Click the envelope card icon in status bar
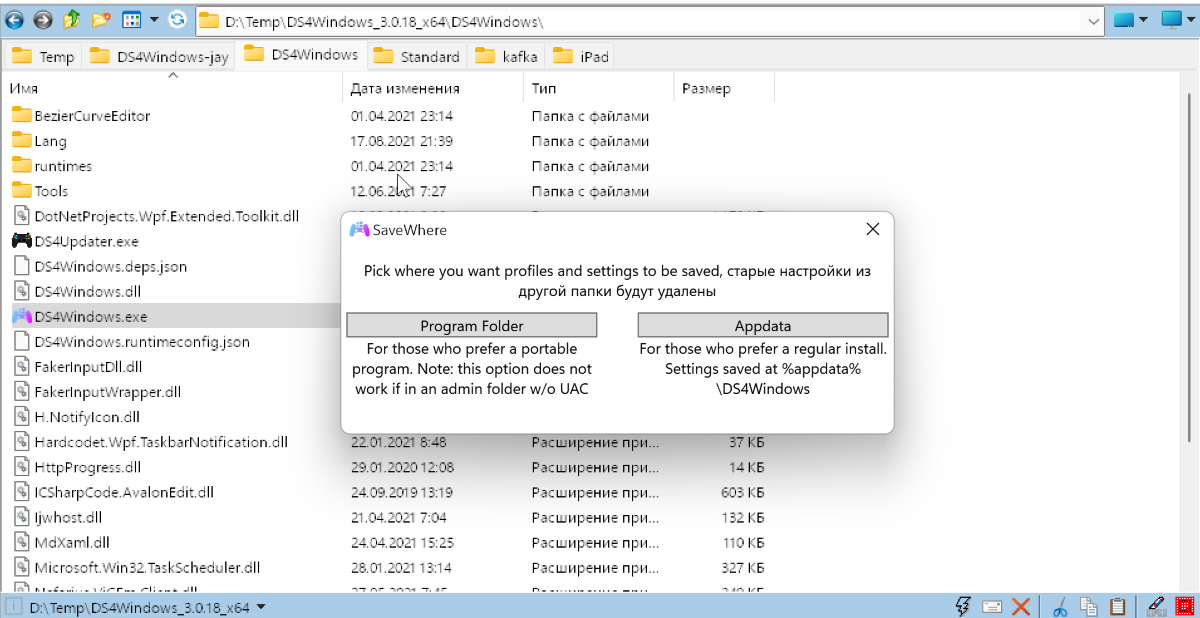Screen dimensions: 1200x618 [992, 606]
